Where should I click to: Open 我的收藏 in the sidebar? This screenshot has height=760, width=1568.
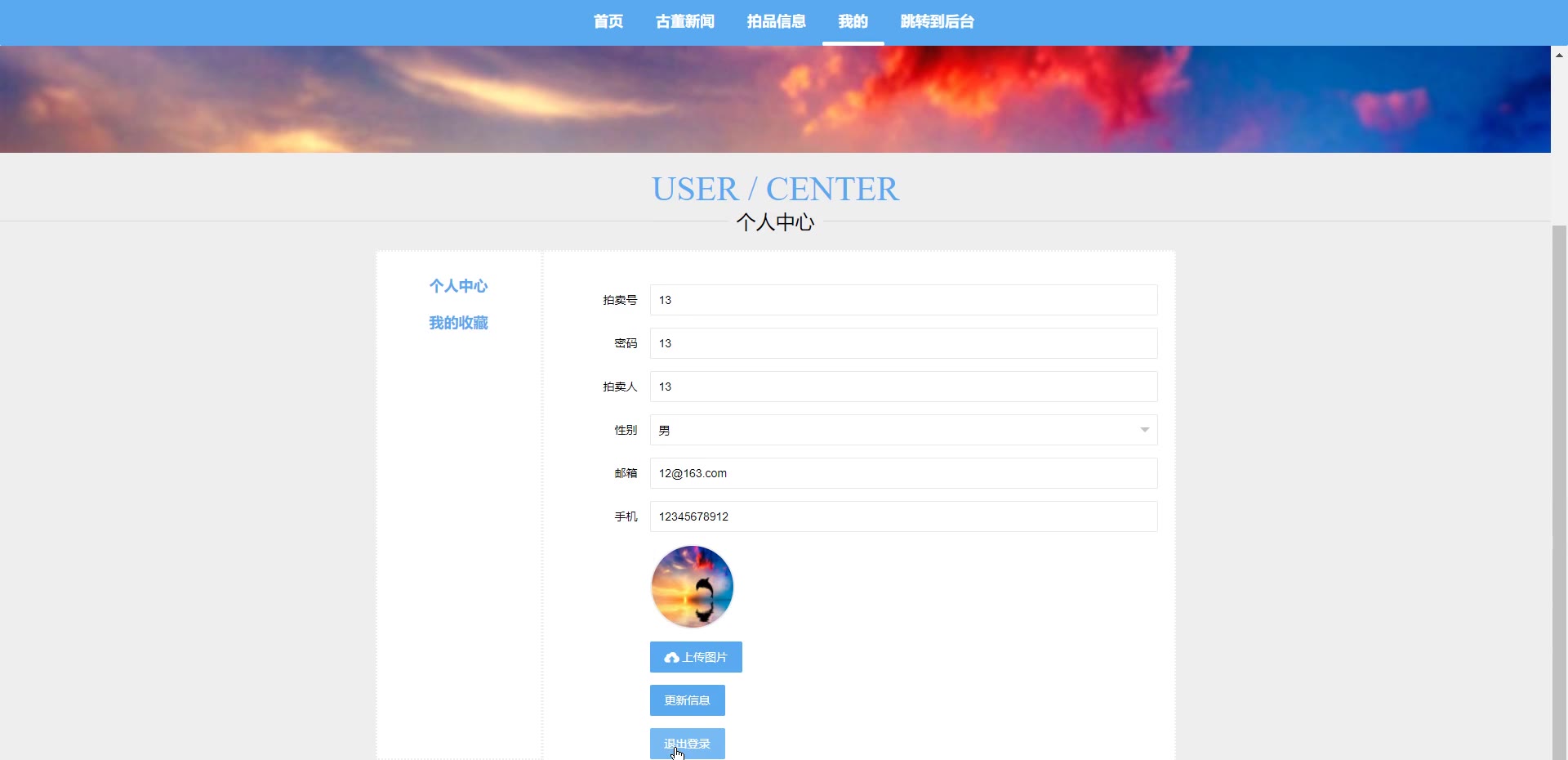pos(458,323)
